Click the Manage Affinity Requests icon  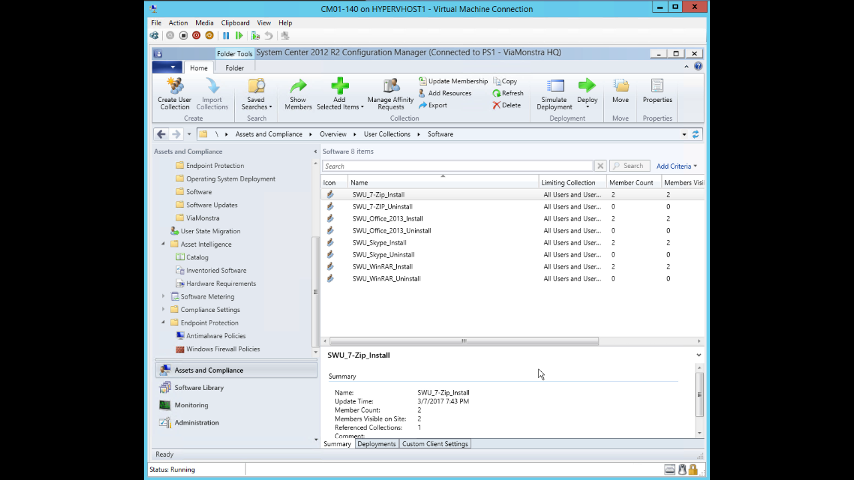click(390, 87)
